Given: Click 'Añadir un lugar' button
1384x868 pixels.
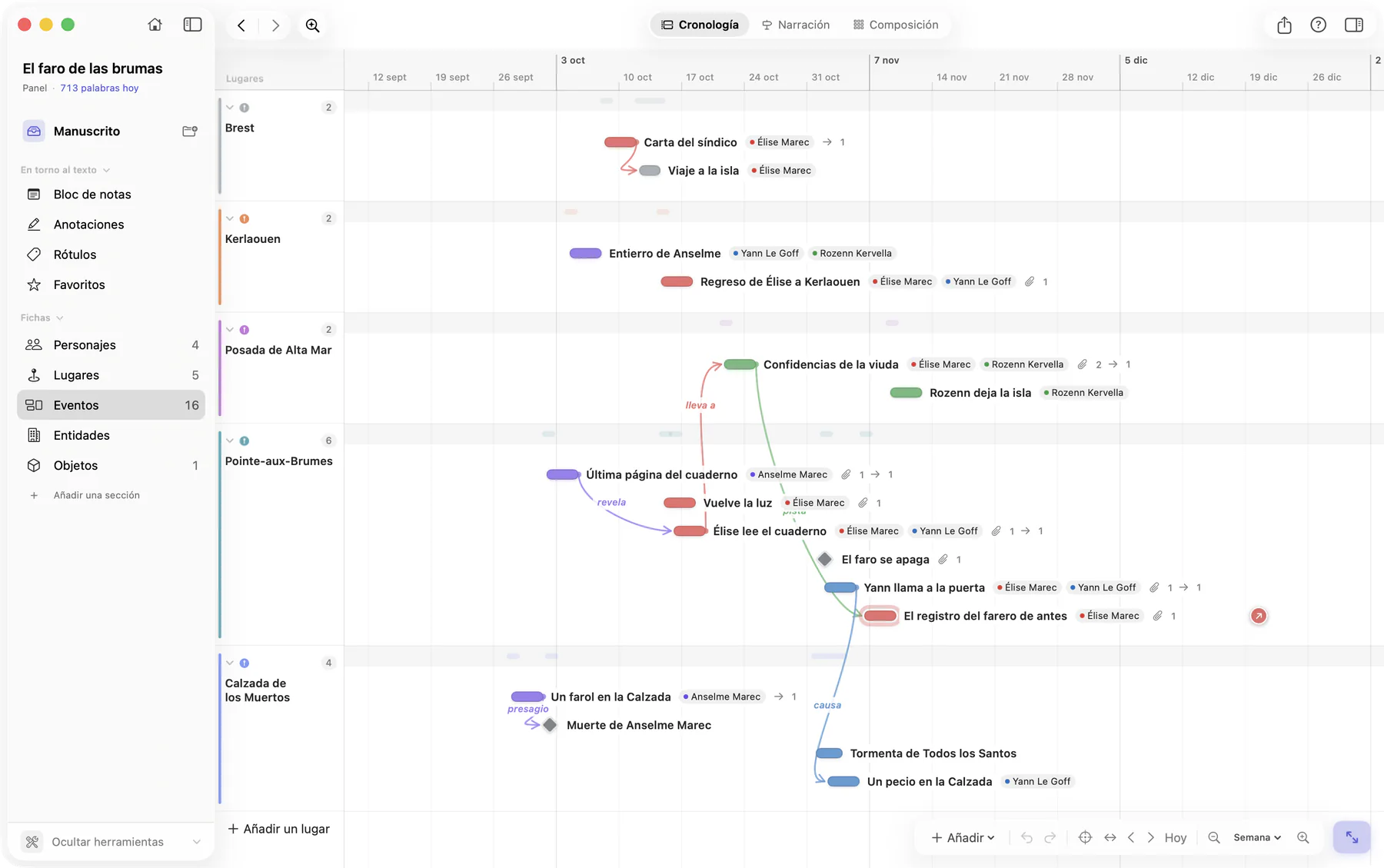Looking at the screenshot, I should pos(278,829).
